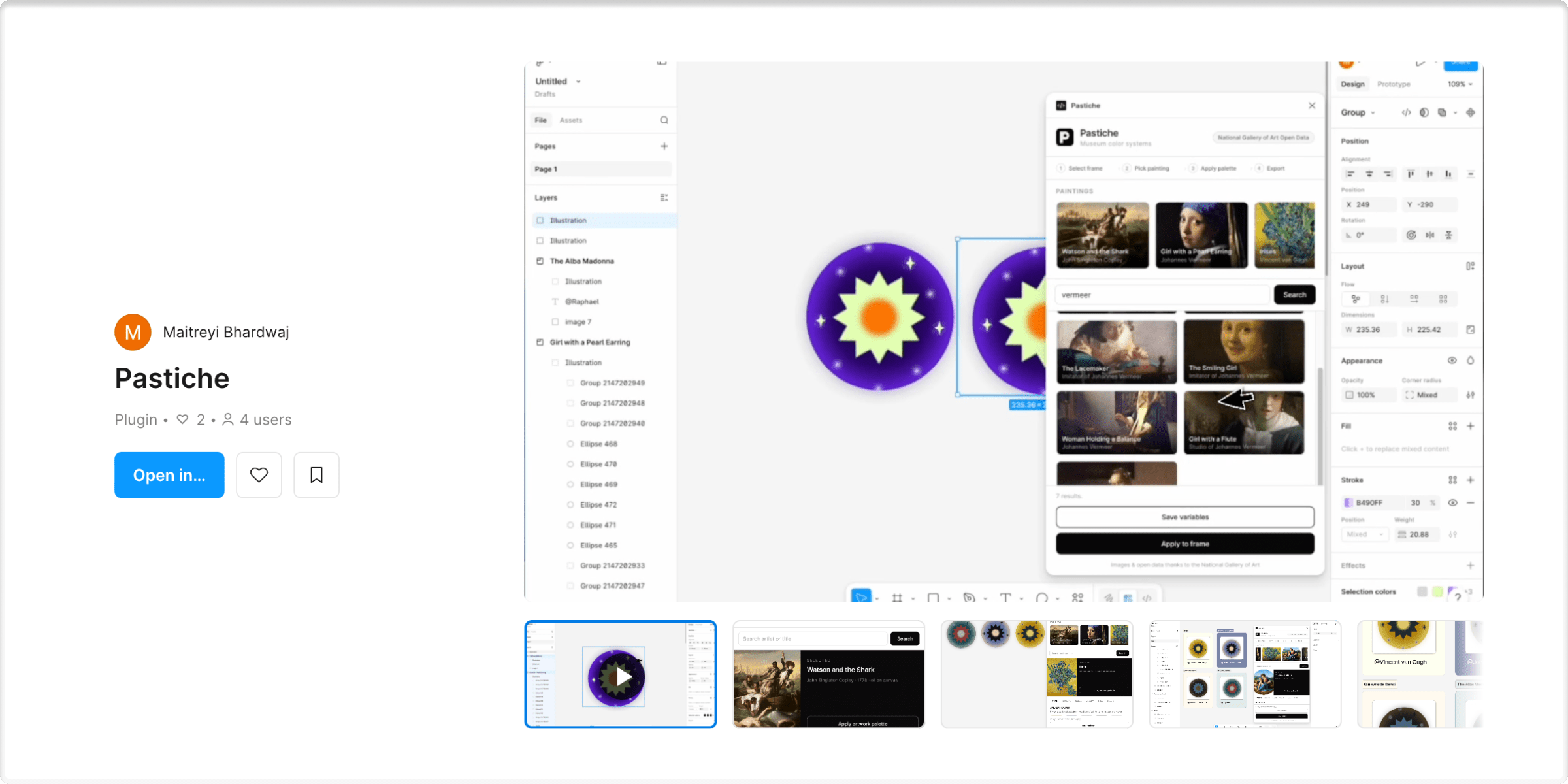Close the Pastiche plugin panel
The image size is (1568, 784).
click(x=1311, y=105)
